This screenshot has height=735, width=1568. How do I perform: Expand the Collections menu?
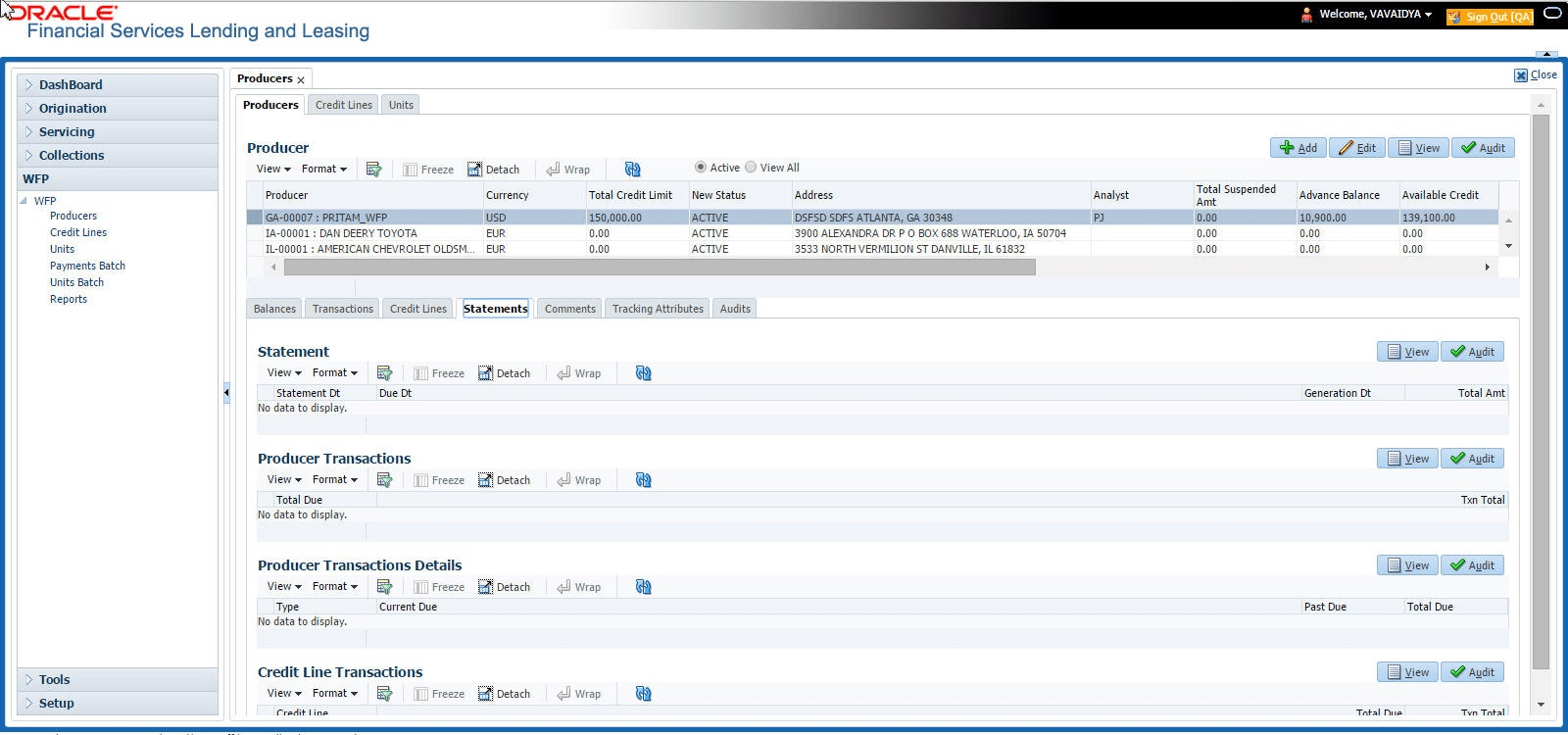click(118, 156)
